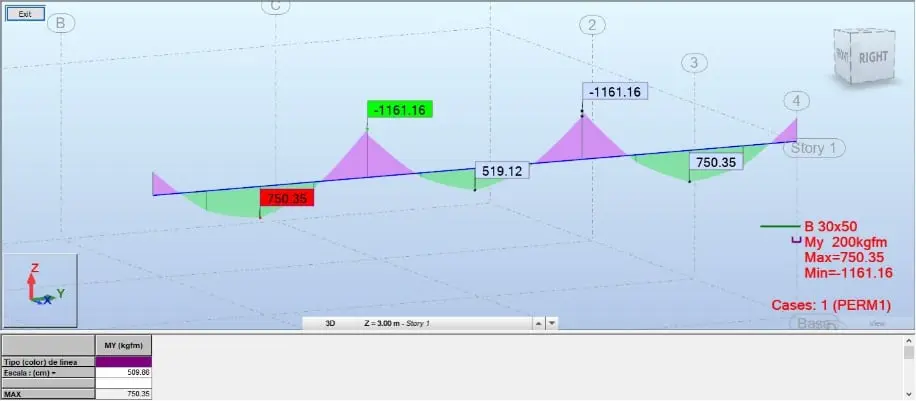The height and width of the screenshot is (401, 916).
Task: Click the scale value field 509.88
Action: click(x=123, y=372)
